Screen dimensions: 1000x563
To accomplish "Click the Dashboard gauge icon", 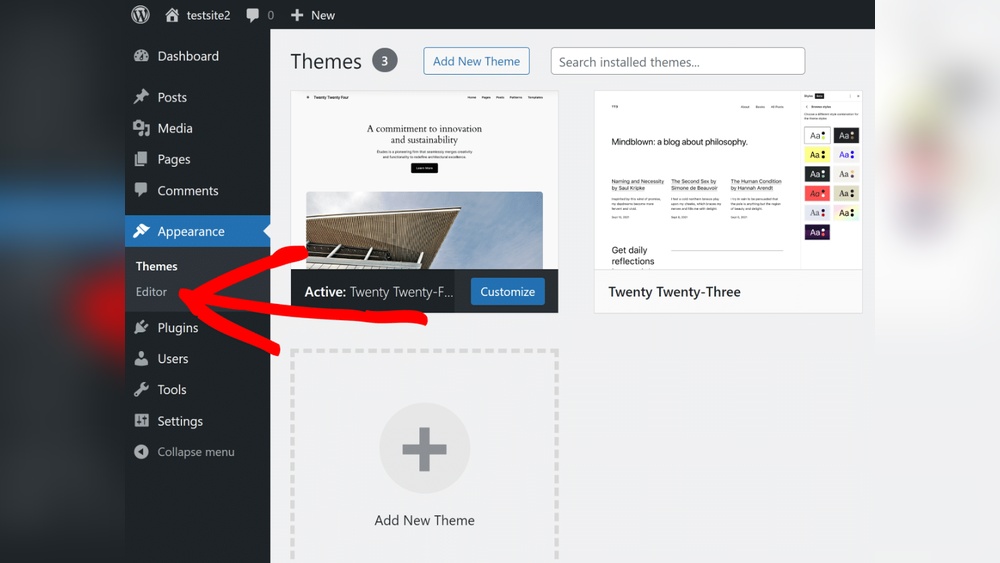I will click(x=141, y=55).
